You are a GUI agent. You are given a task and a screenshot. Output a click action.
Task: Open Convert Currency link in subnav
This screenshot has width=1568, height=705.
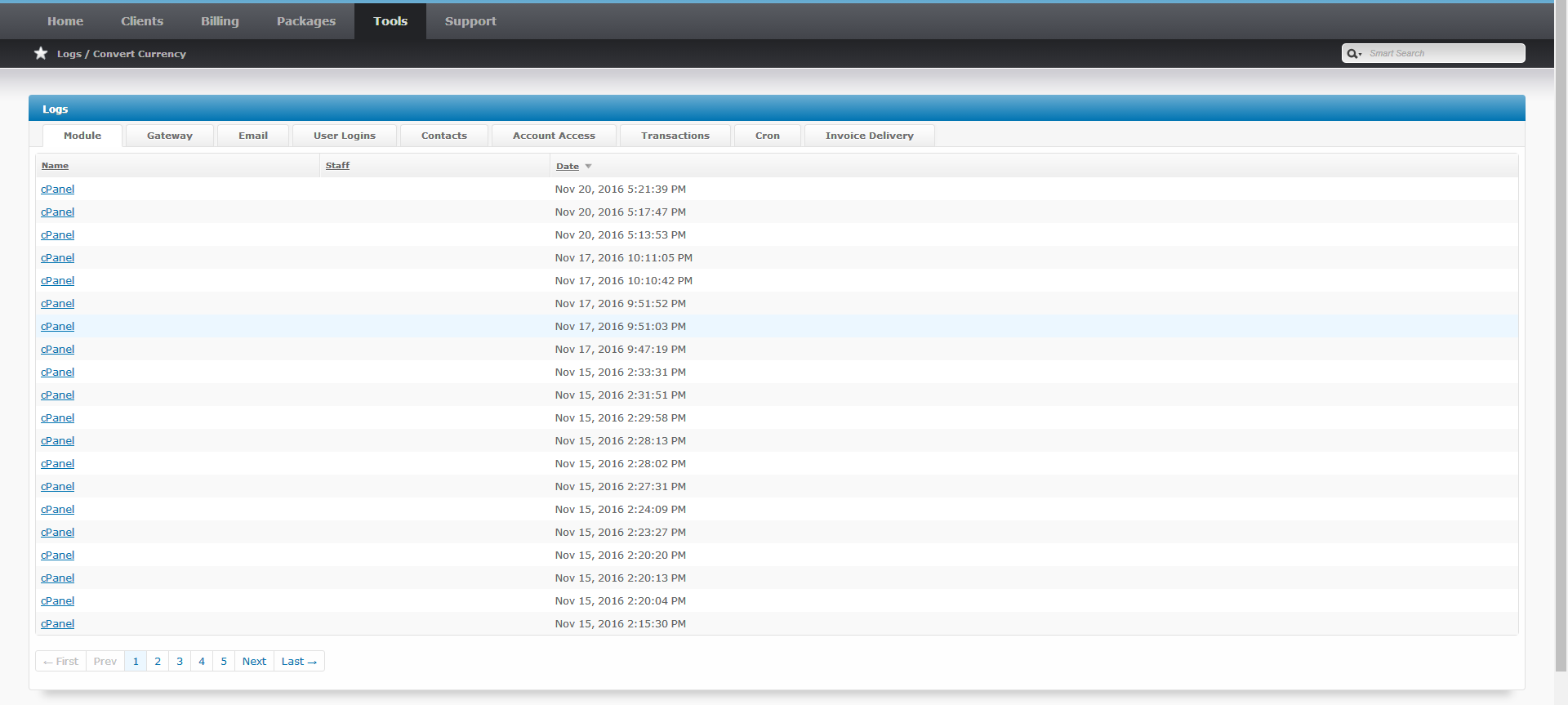(140, 54)
